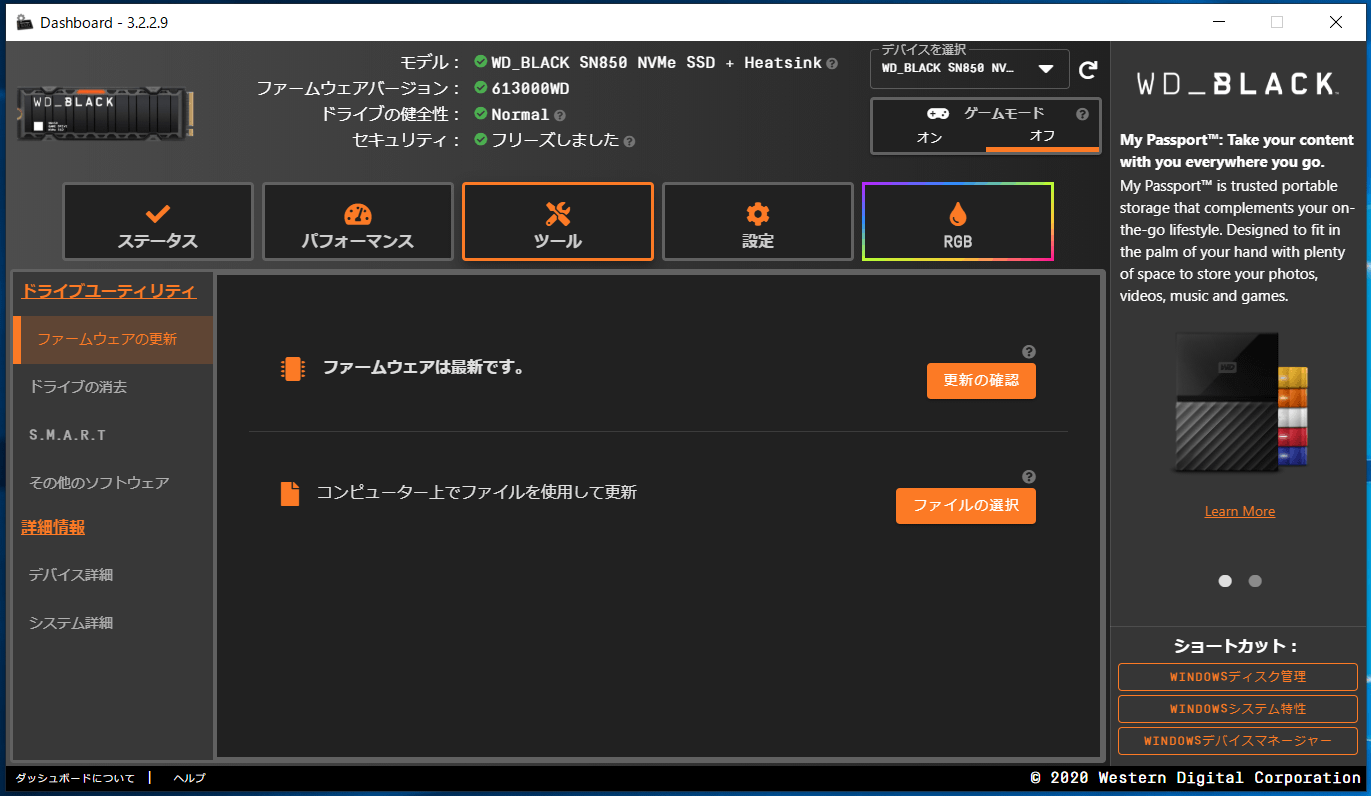1371x796 pixels.
Task: Click the Dashboard app icon in title bar
Action: pos(25,22)
